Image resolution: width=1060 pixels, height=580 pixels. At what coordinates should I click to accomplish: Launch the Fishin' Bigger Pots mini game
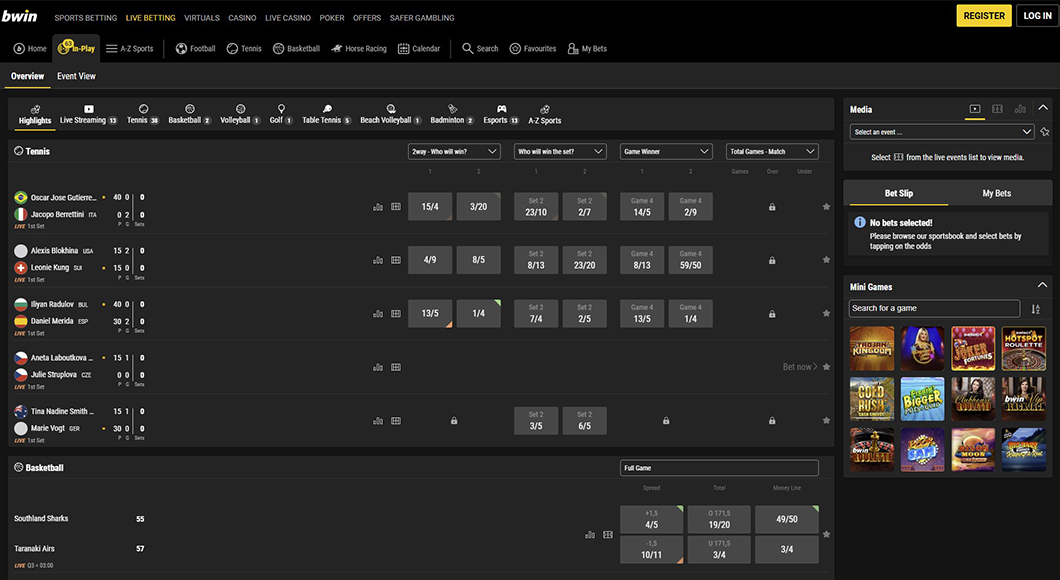click(923, 400)
